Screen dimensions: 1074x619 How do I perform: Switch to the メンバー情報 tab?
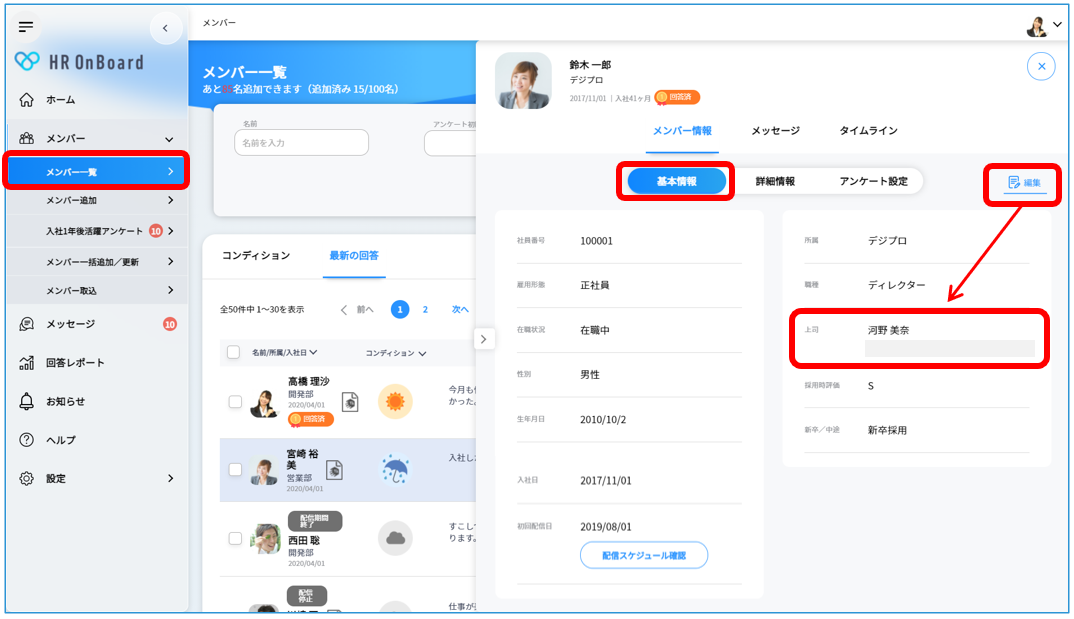682,131
